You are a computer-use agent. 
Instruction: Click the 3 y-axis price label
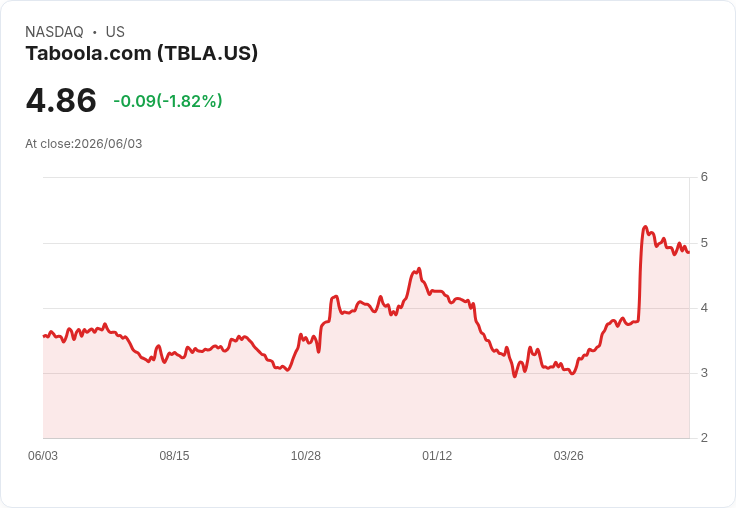[704, 373]
